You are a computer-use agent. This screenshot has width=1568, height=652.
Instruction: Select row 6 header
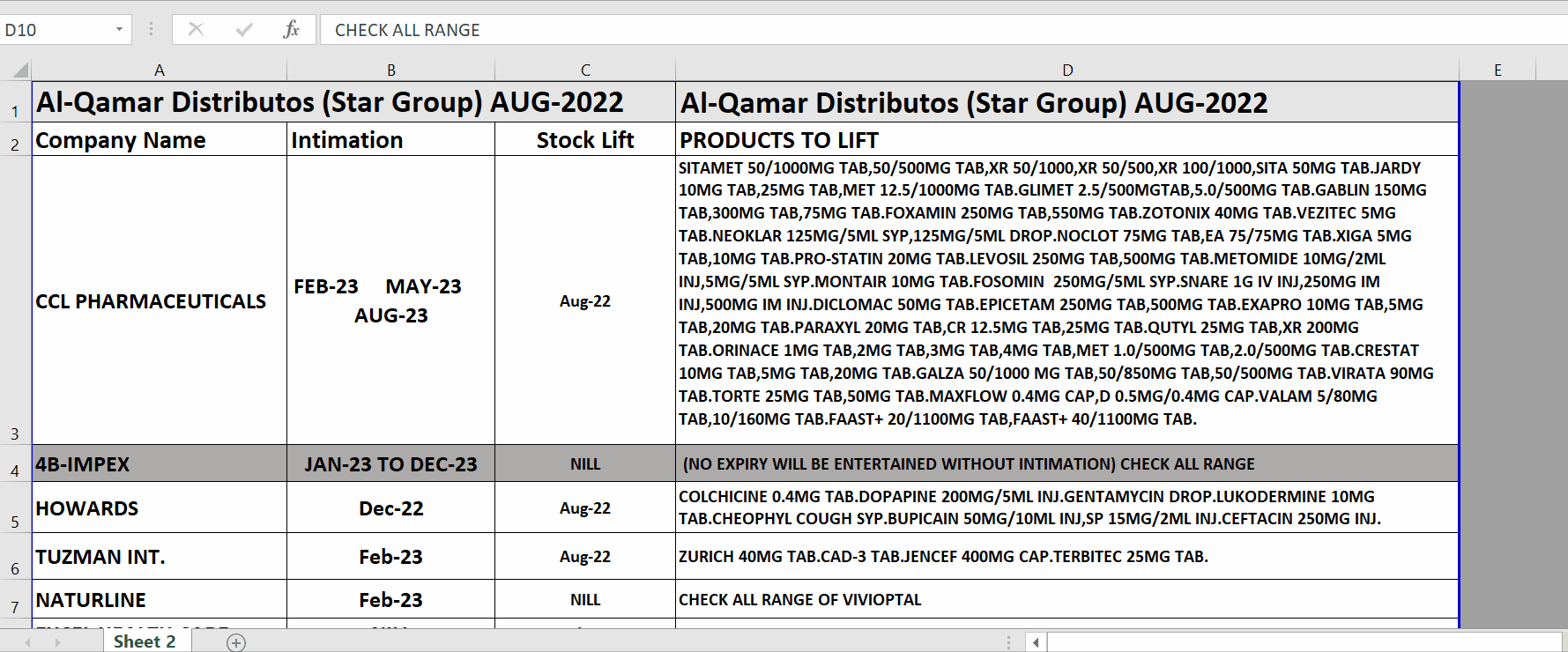click(15, 556)
